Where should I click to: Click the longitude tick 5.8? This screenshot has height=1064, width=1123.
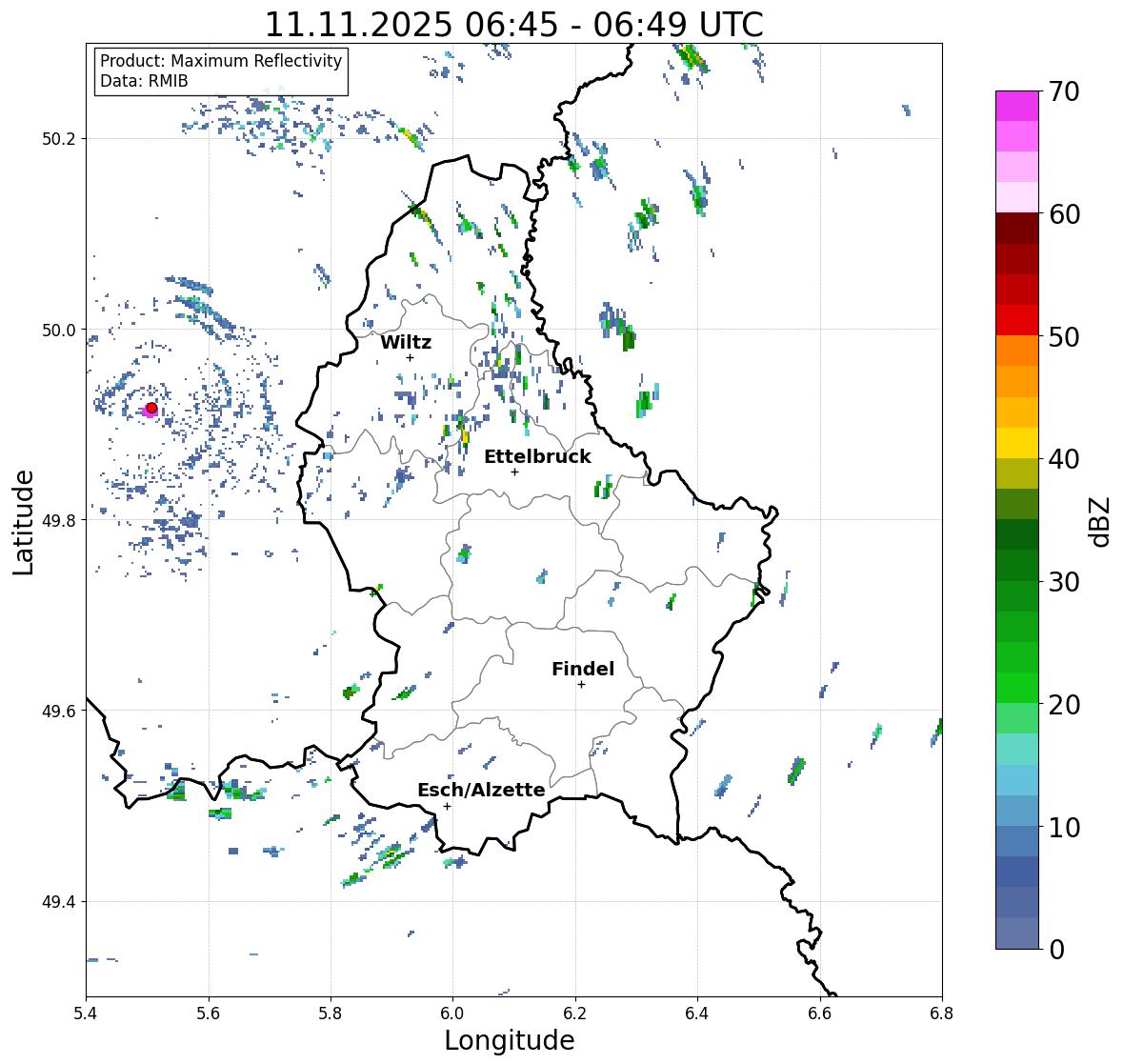(x=331, y=1014)
